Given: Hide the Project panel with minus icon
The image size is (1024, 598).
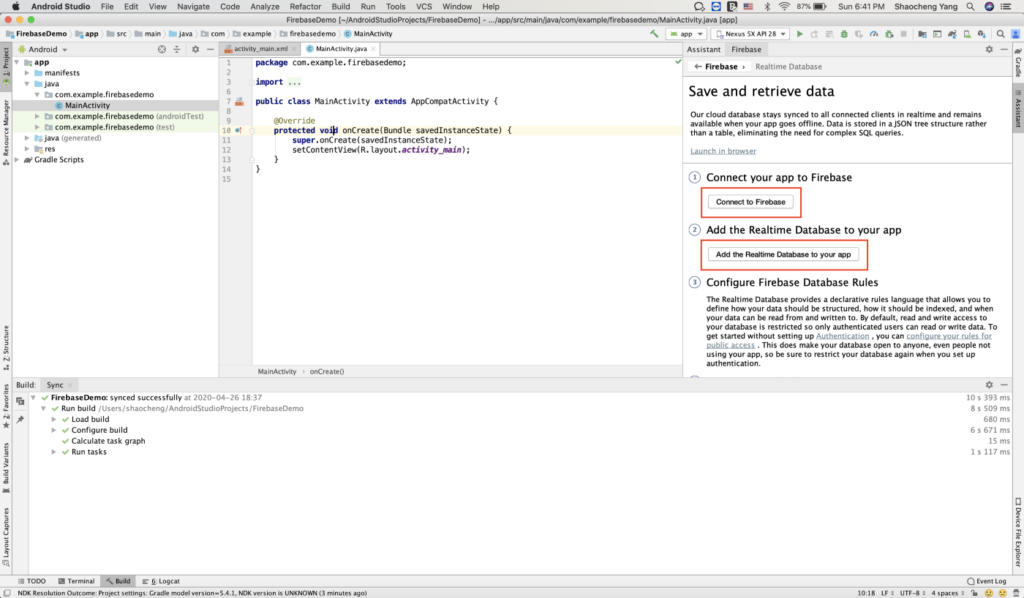Looking at the screenshot, I should (210, 50).
